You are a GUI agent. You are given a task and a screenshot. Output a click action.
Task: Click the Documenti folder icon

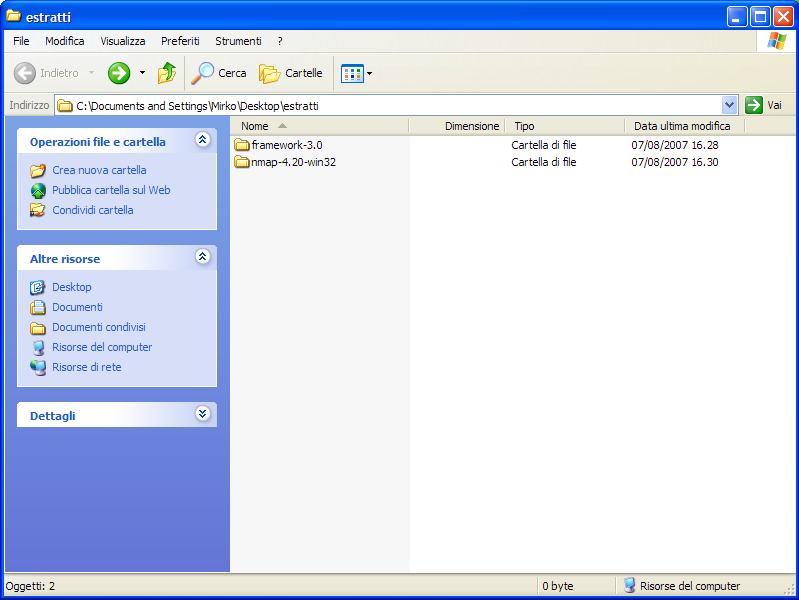coord(38,307)
